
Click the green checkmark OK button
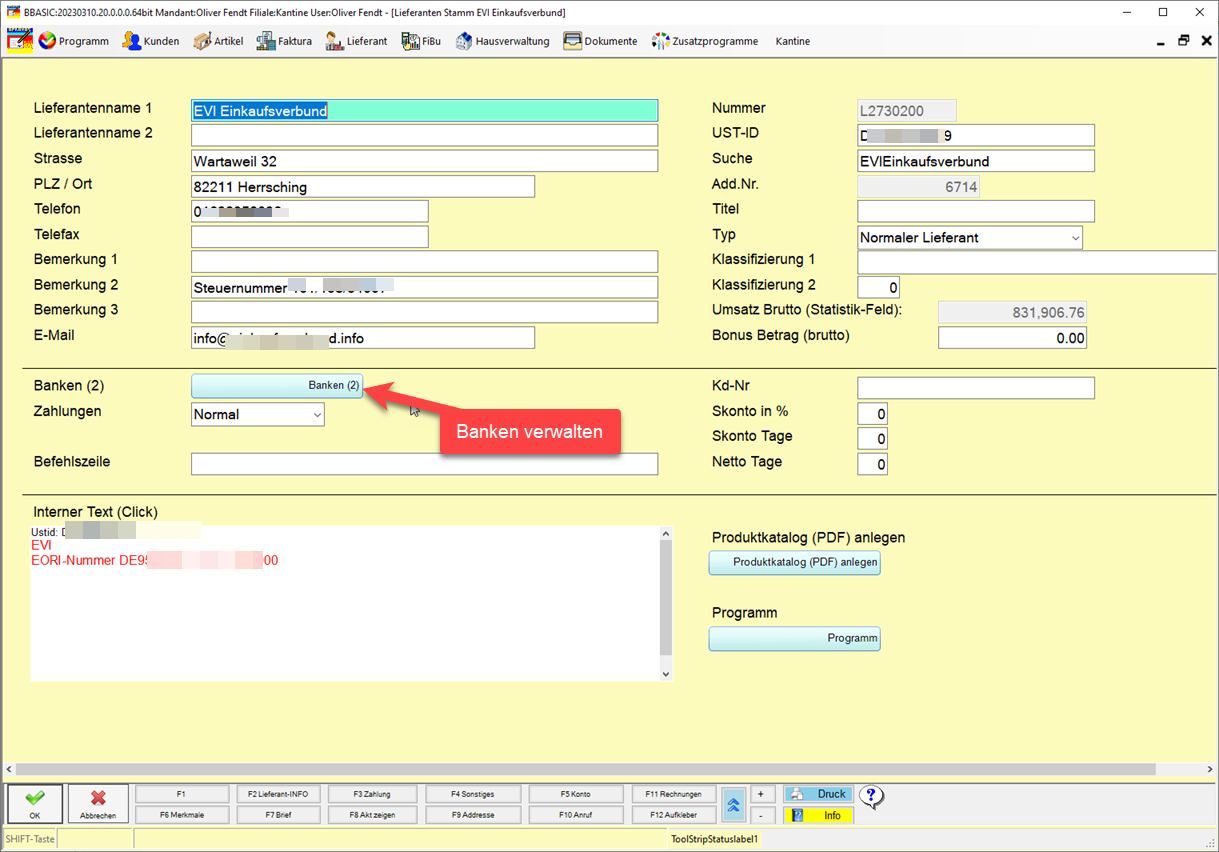(x=35, y=803)
